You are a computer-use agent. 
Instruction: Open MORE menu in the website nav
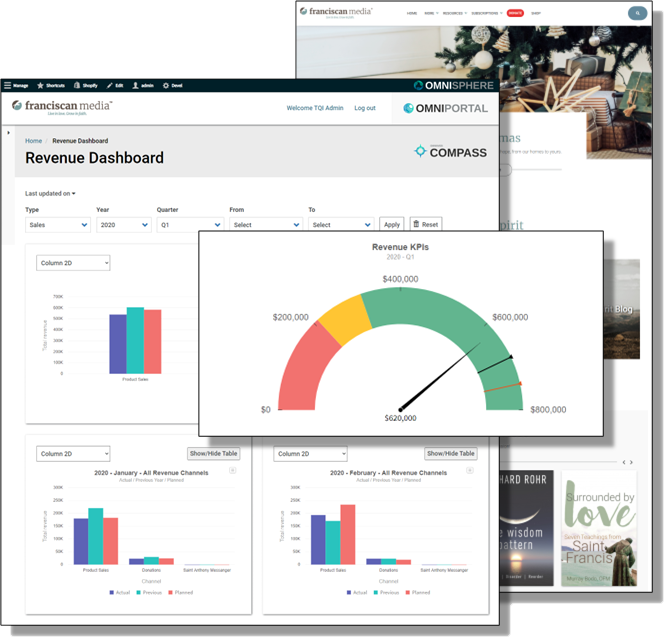tap(431, 13)
